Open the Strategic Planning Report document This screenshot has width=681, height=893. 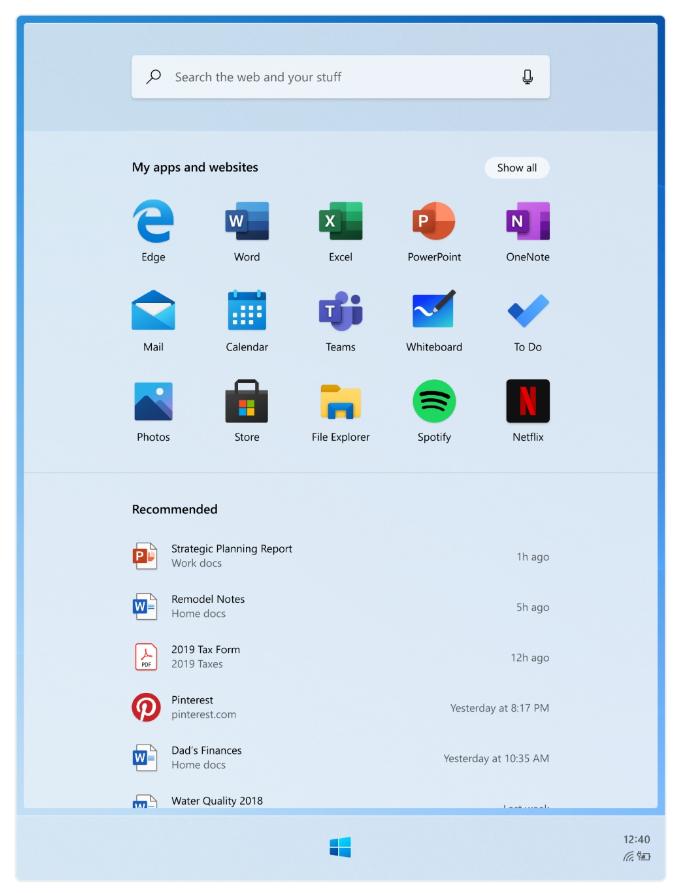click(340, 556)
